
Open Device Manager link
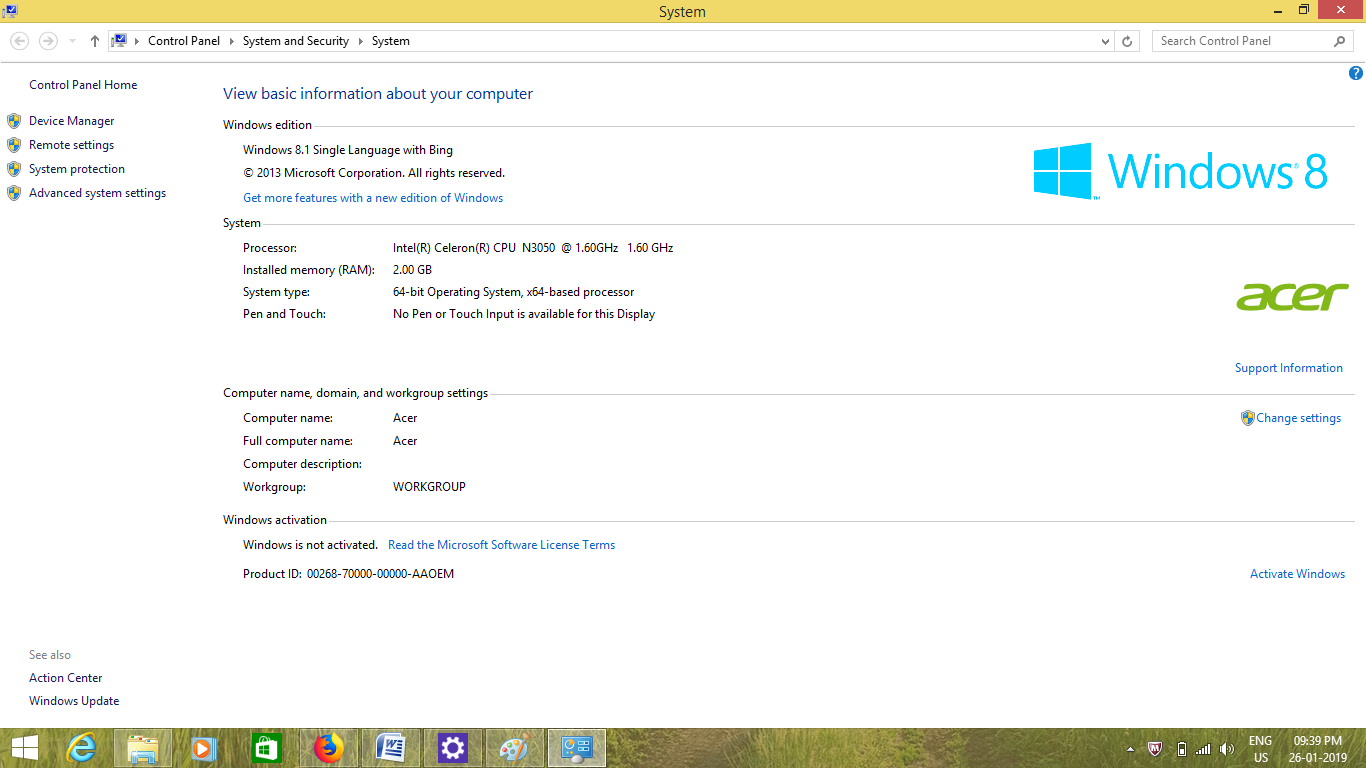[71, 121]
